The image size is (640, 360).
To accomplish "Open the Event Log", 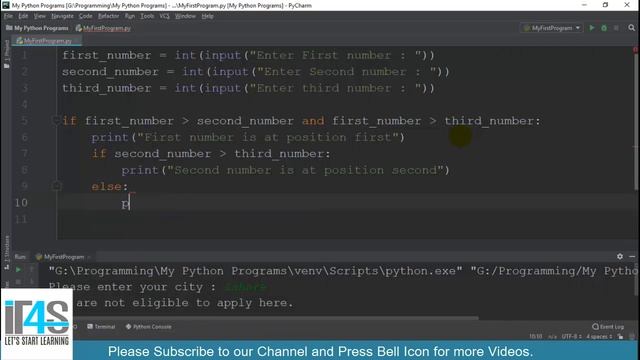I will (x=608, y=327).
